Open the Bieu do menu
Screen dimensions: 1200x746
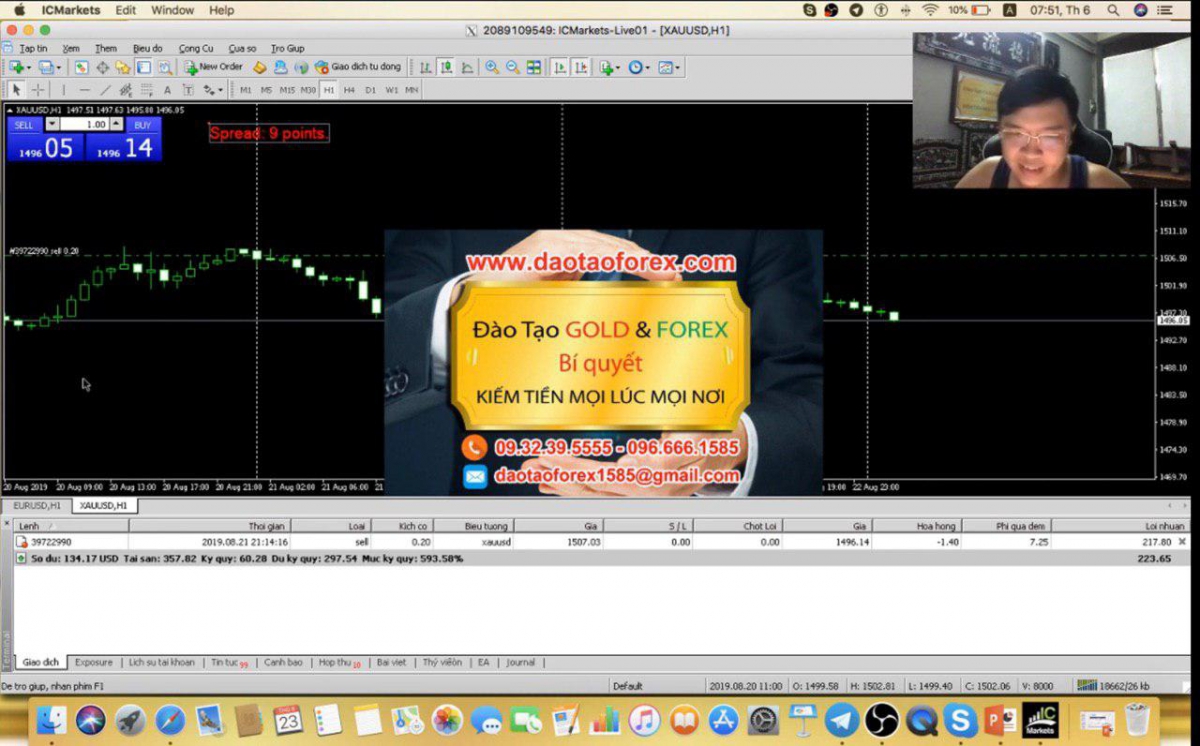tap(147, 48)
